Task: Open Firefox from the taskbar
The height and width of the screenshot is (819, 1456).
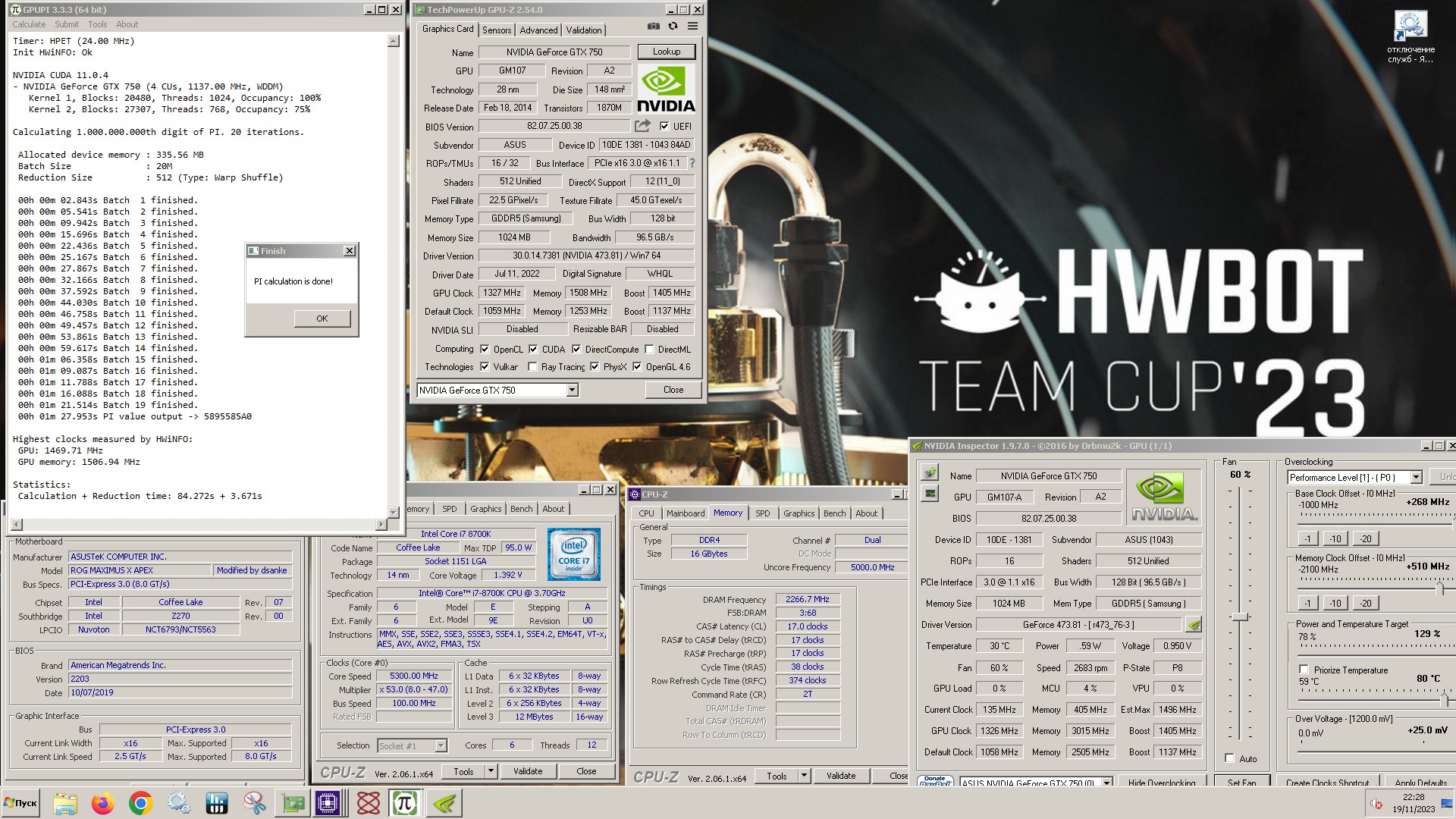Action: pyautogui.click(x=102, y=803)
